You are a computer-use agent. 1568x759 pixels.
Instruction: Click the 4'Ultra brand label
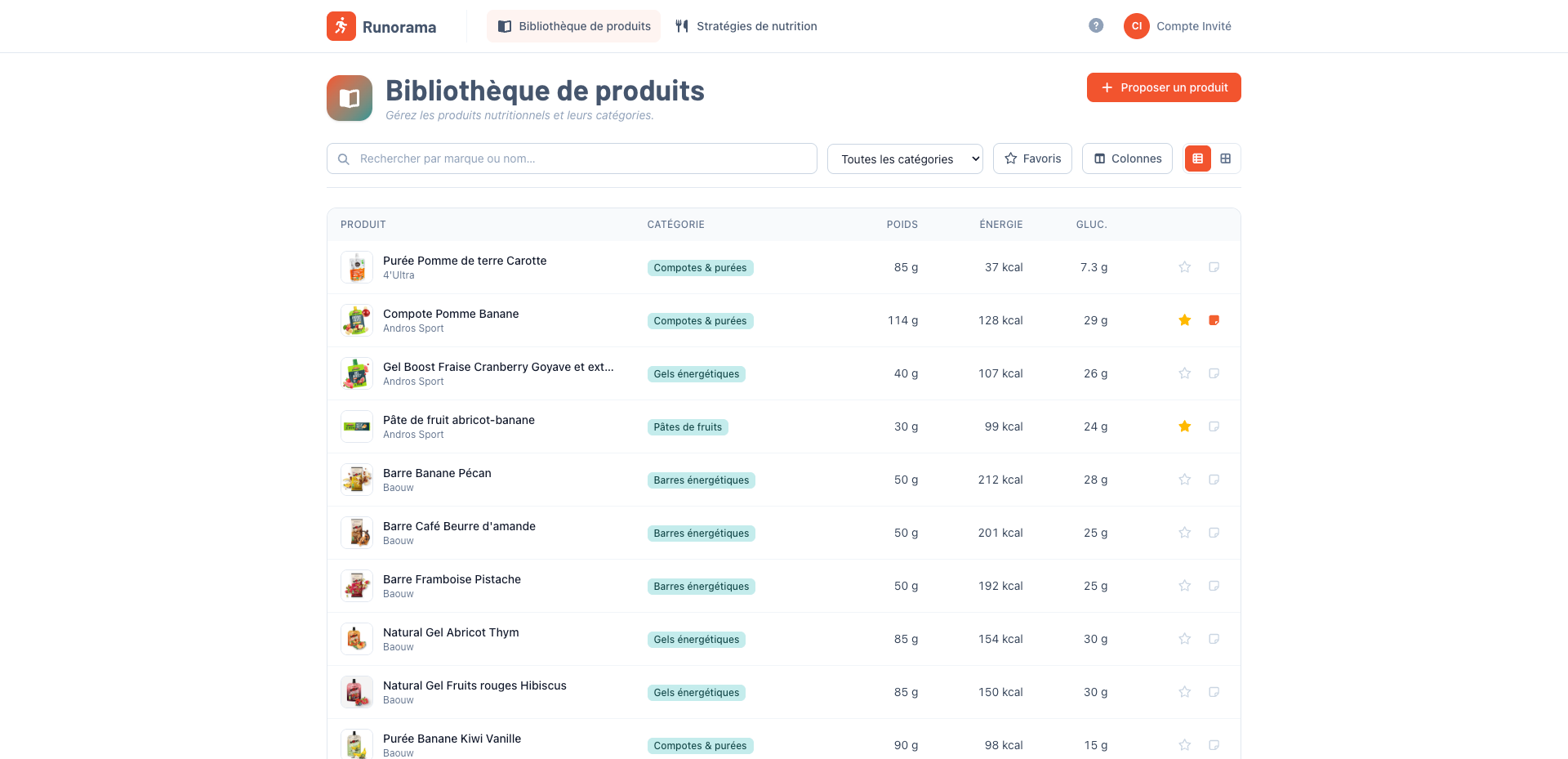point(399,275)
